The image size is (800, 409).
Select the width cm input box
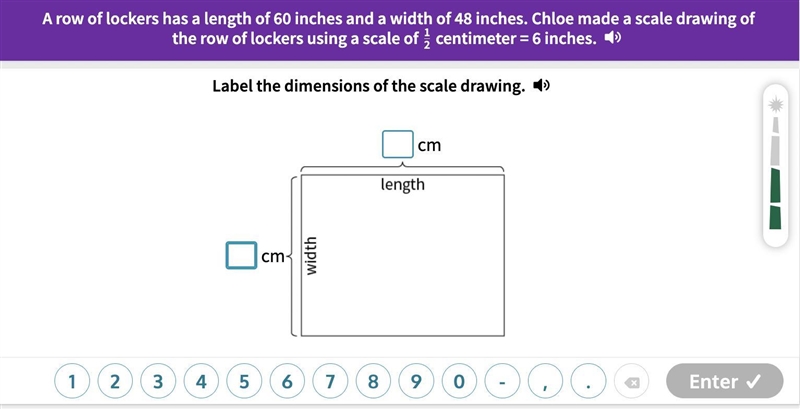241,255
